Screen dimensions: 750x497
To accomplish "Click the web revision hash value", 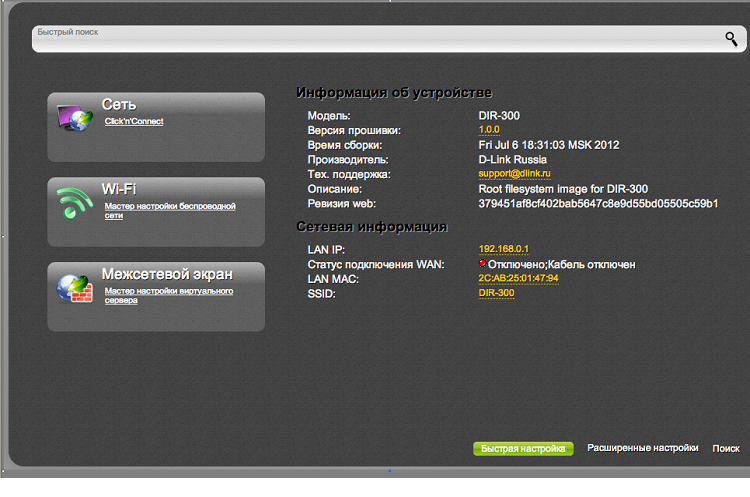I will [598, 204].
